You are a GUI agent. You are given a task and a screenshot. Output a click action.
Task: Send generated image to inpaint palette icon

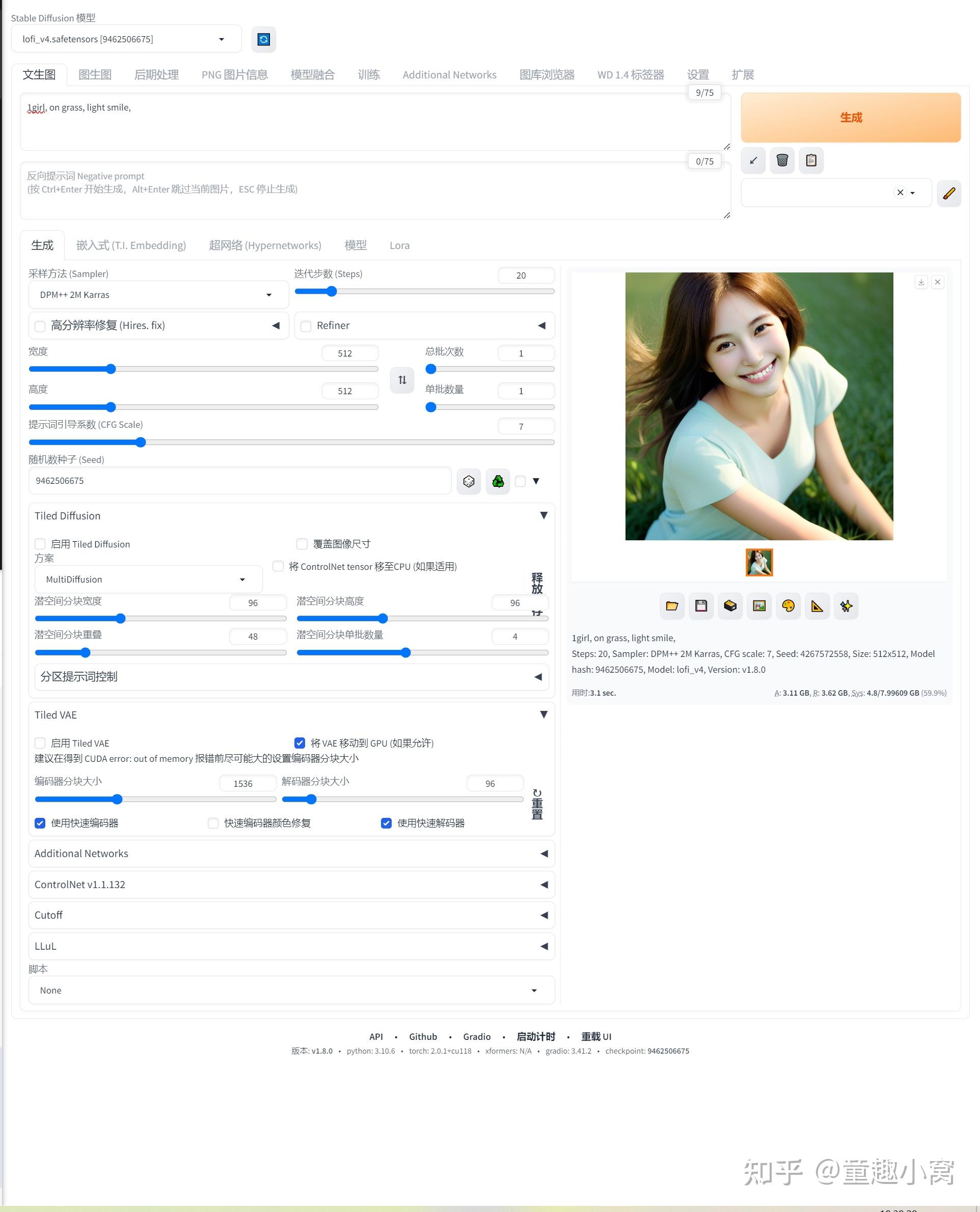pyautogui.click(x=788, y=606)
